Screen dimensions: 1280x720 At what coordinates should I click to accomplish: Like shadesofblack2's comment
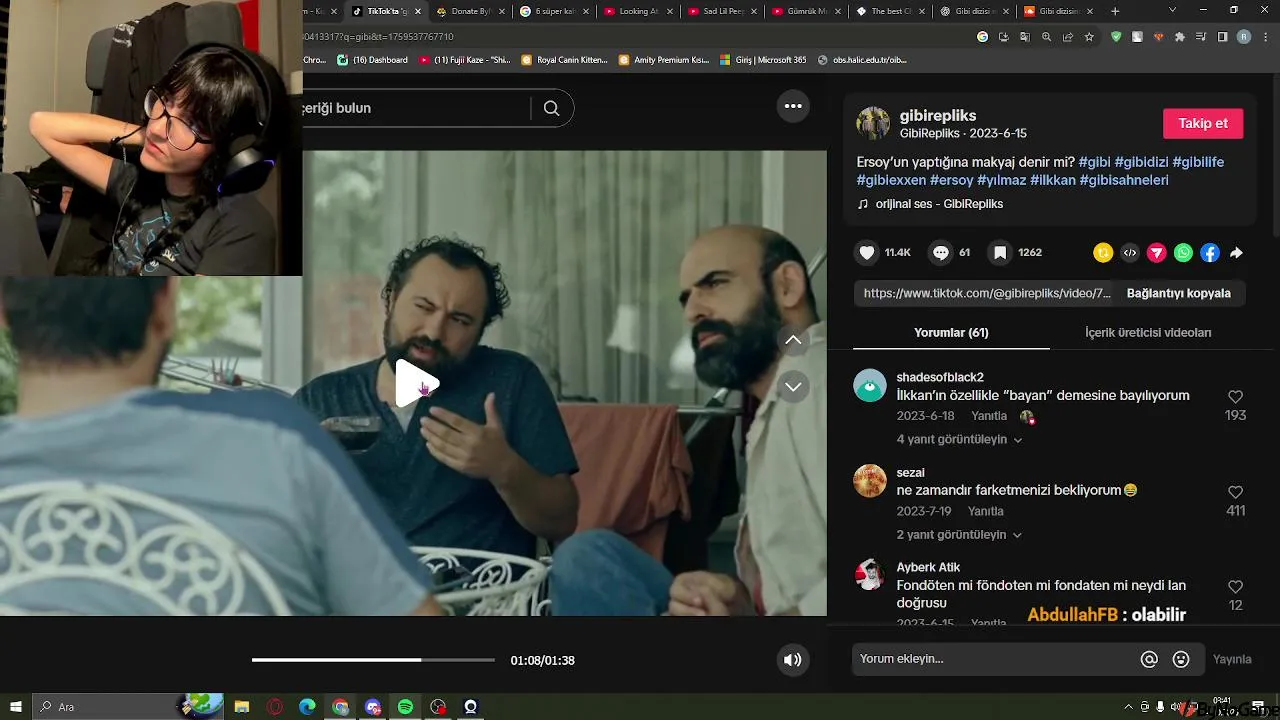(x=1235, y=397)
